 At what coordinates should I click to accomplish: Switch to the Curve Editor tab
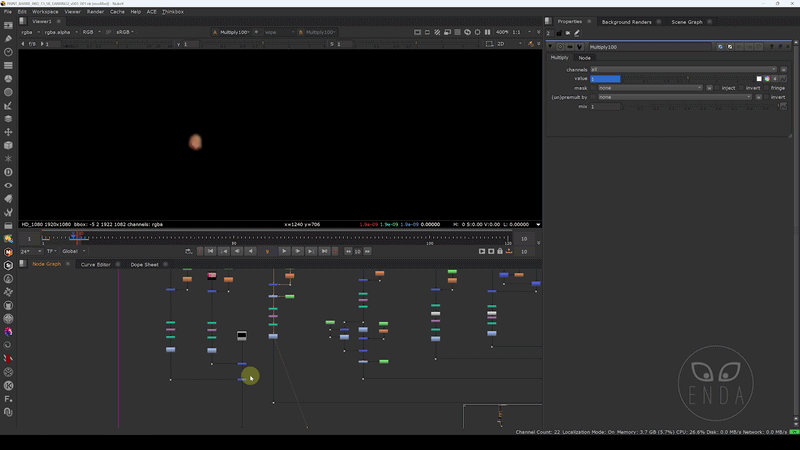95,264
